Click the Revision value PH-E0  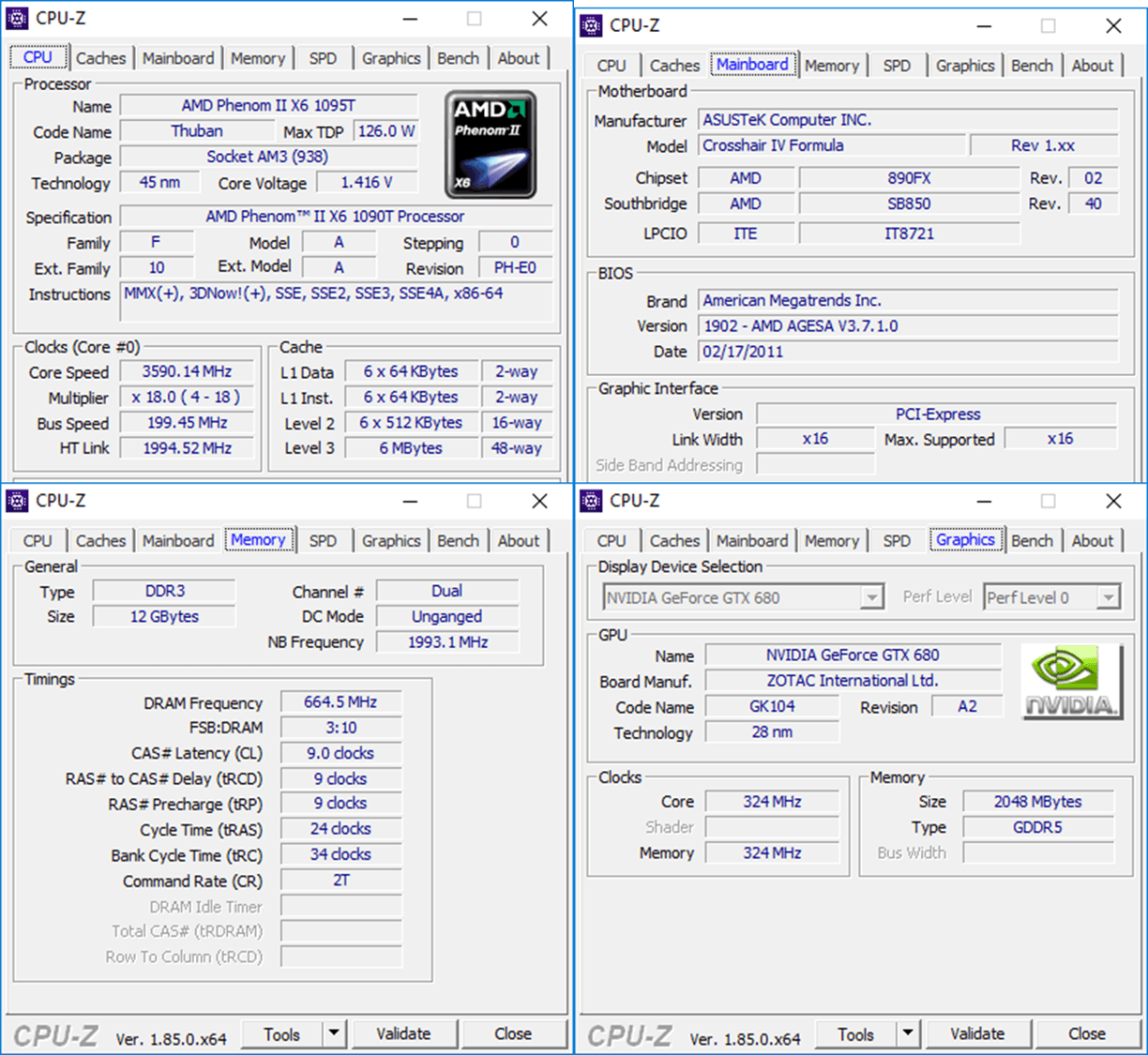515,268
